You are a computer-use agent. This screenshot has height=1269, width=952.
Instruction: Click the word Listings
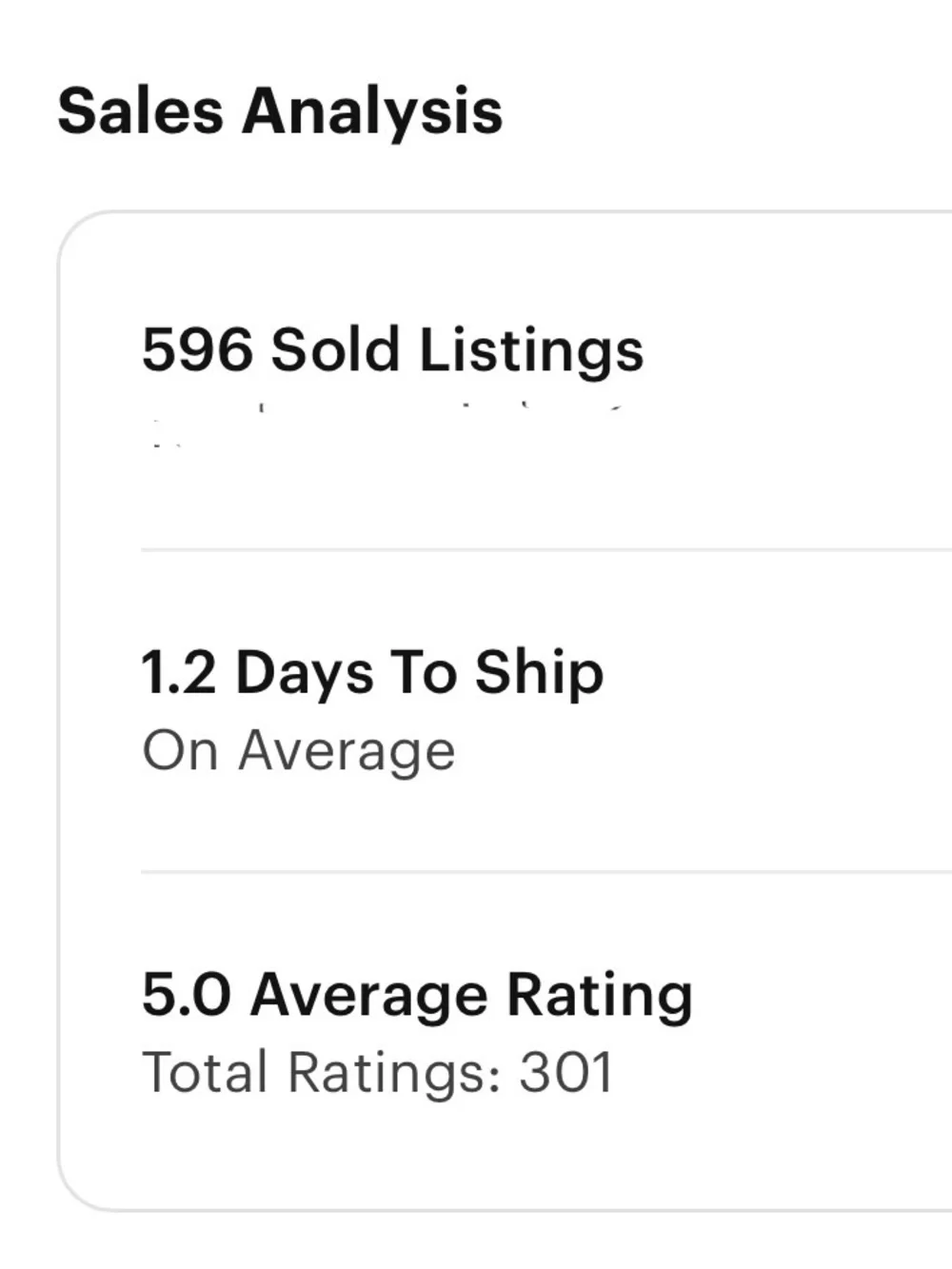click(531, 350)
